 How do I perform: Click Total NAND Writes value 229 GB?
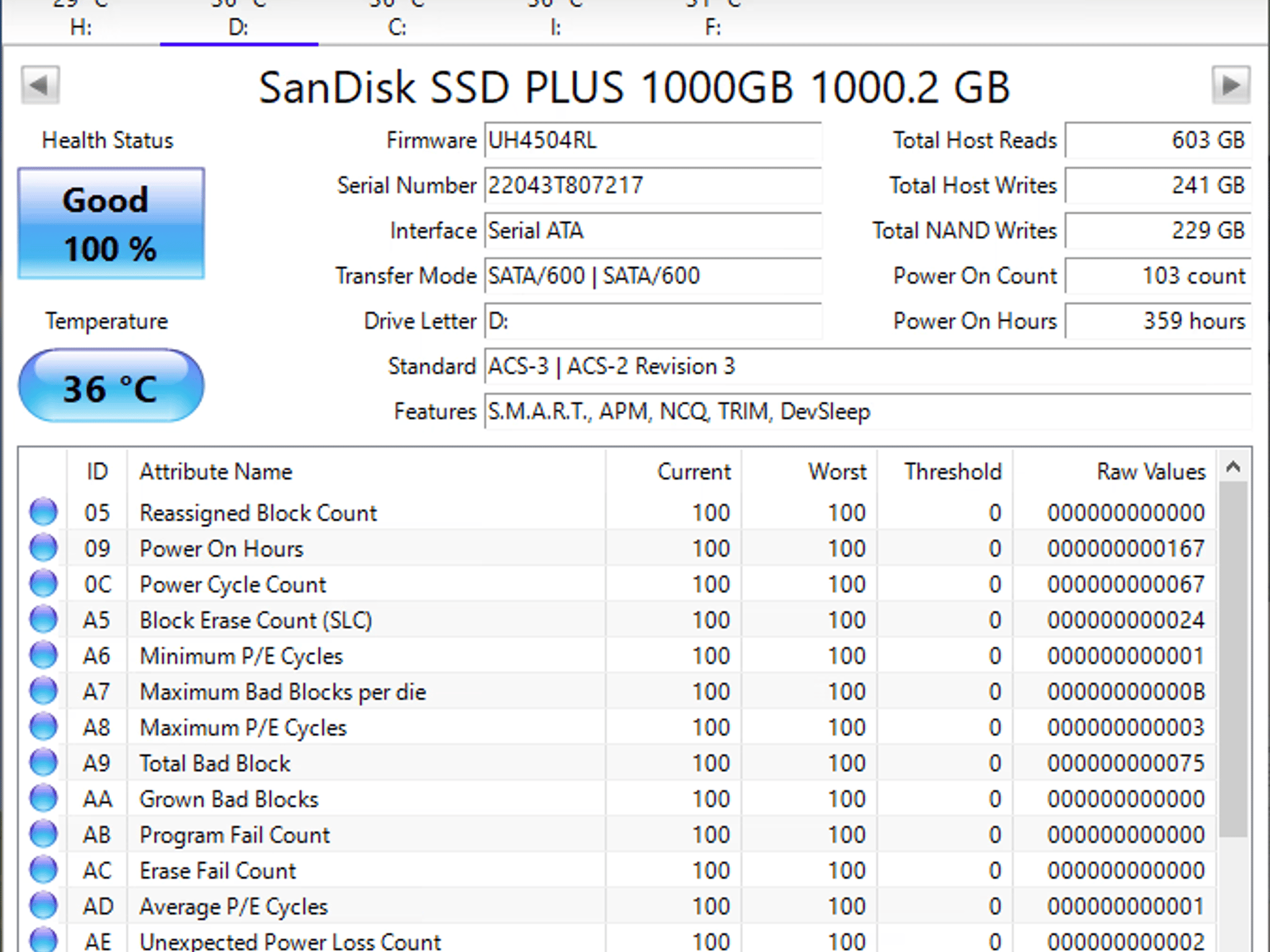[x=1158, y=231]
